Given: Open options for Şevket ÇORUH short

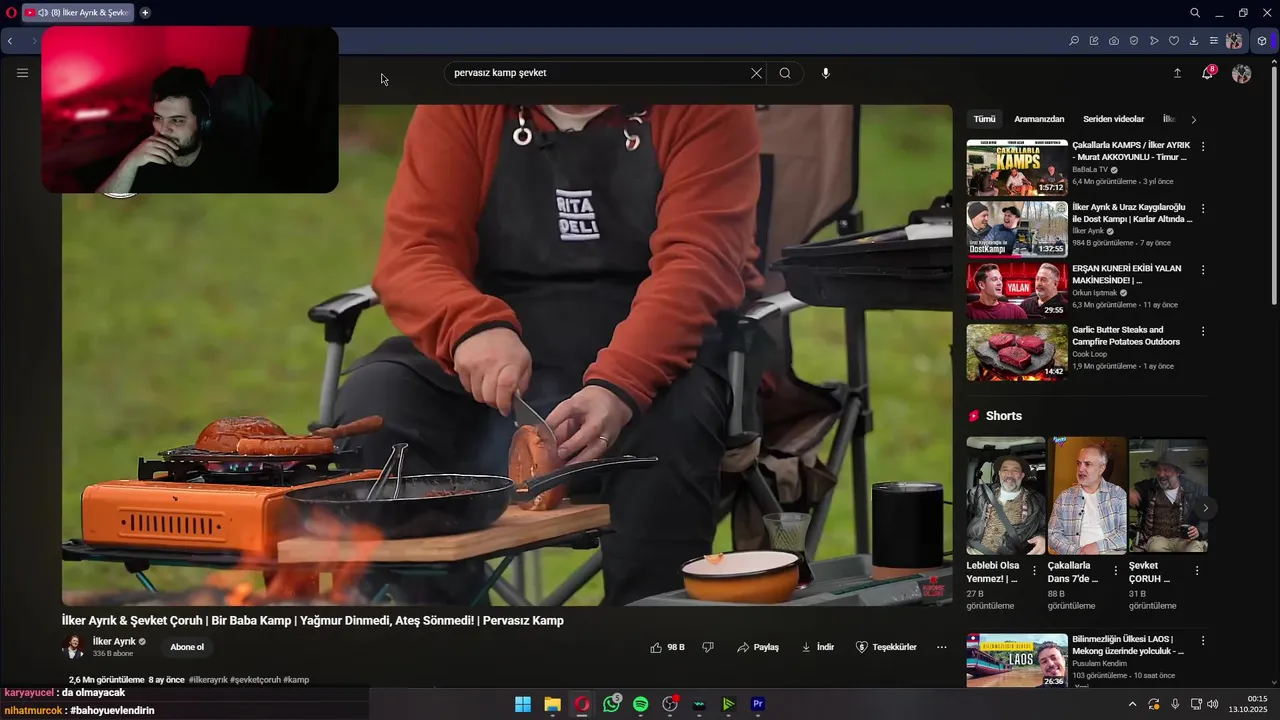Looking at the screenshot, I should tap(1197, 570).
